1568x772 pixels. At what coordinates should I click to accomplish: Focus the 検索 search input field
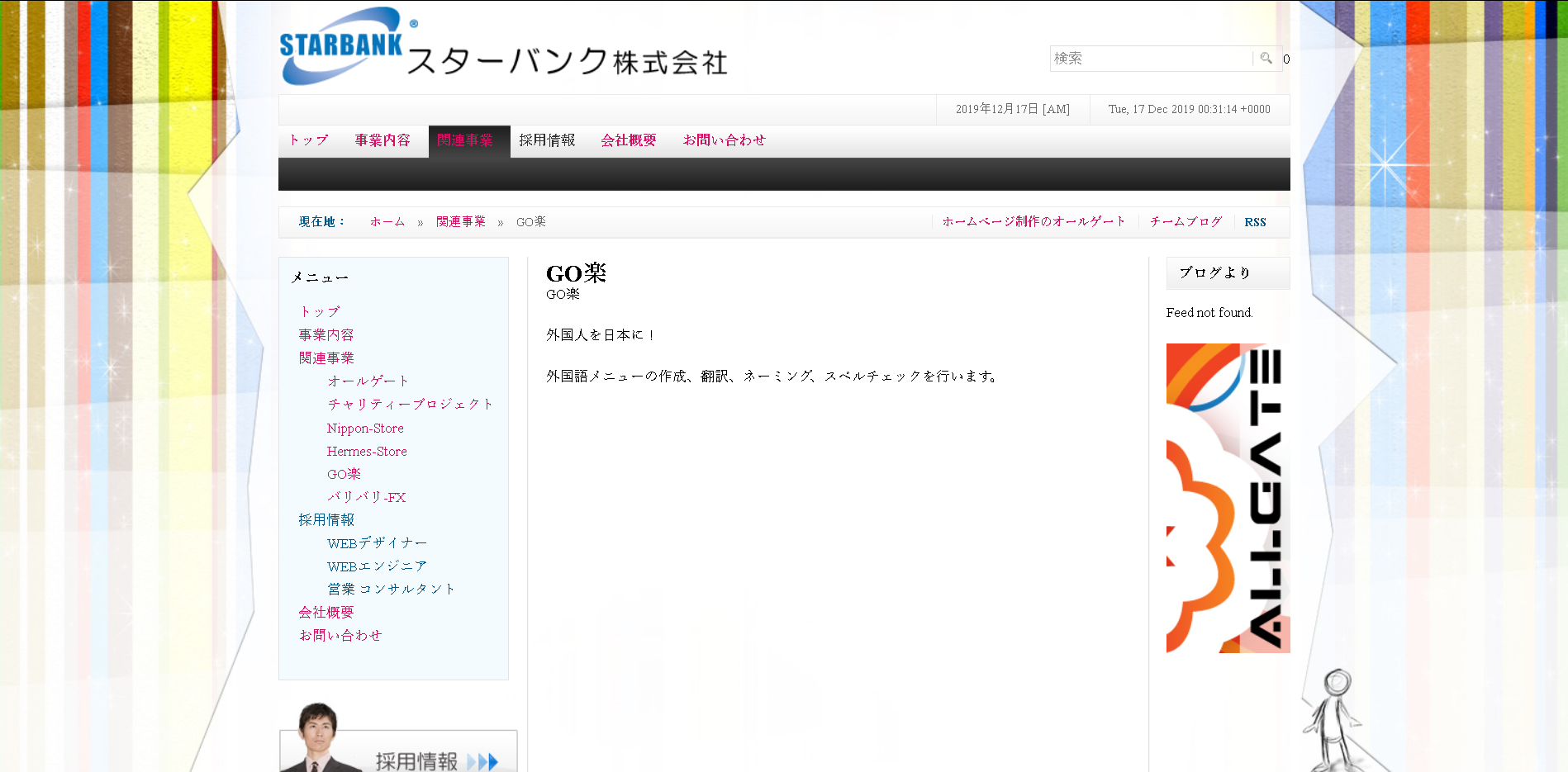pos(1151,59)
